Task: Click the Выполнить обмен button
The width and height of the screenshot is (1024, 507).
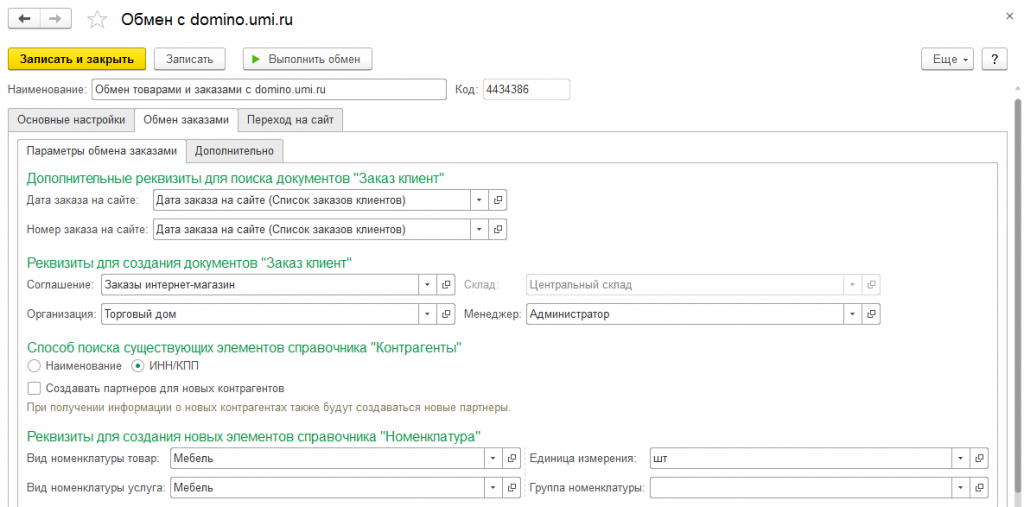Action: (308, 60)
